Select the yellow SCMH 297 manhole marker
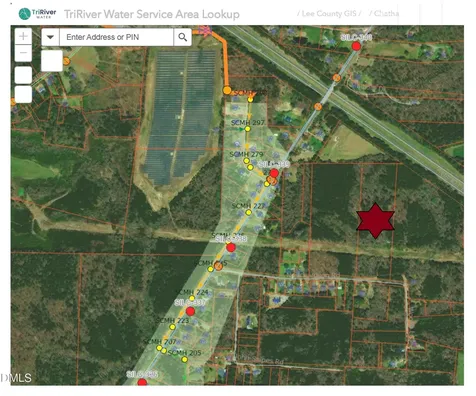This screenshot has width=476, height=396. (247, 129)
